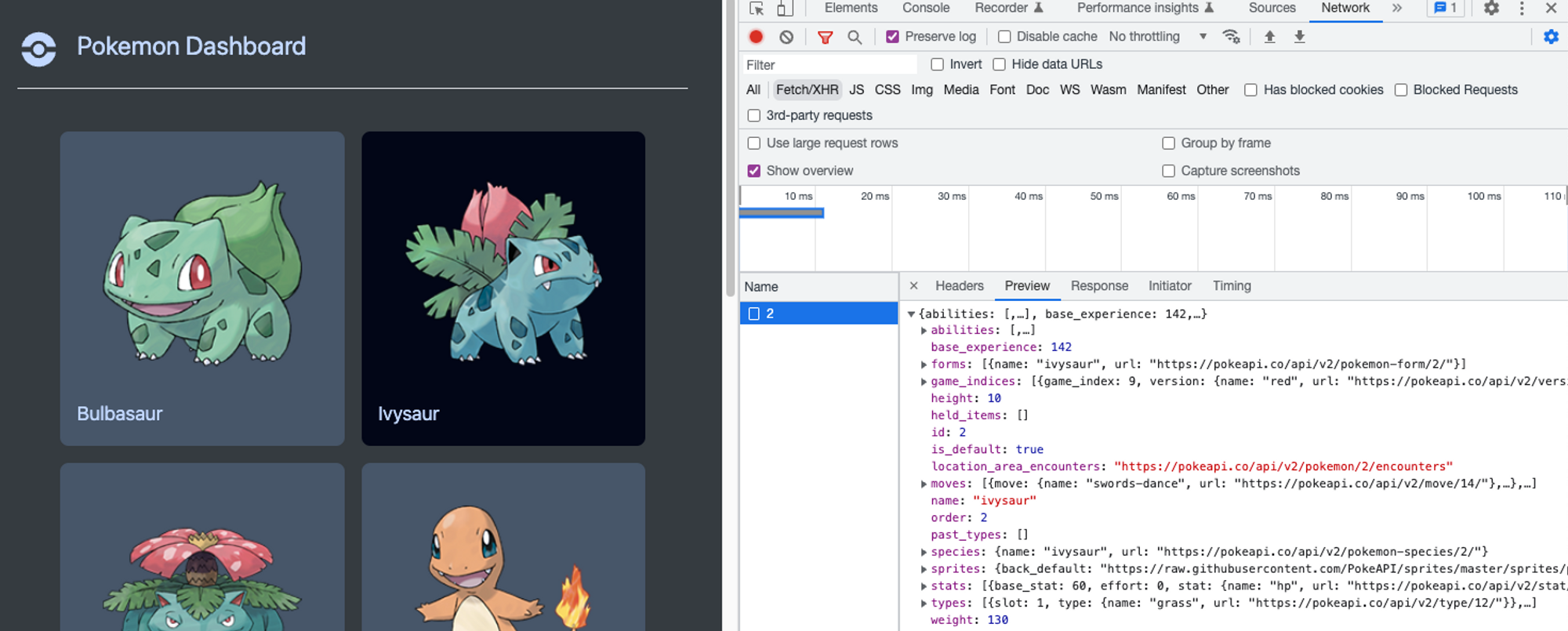Image resolution: width=1568 pixels, height=631 pixels.
Task: Enable Capture screenshots checkbox
Action: pyautogui.click(x=1168, y=171)
